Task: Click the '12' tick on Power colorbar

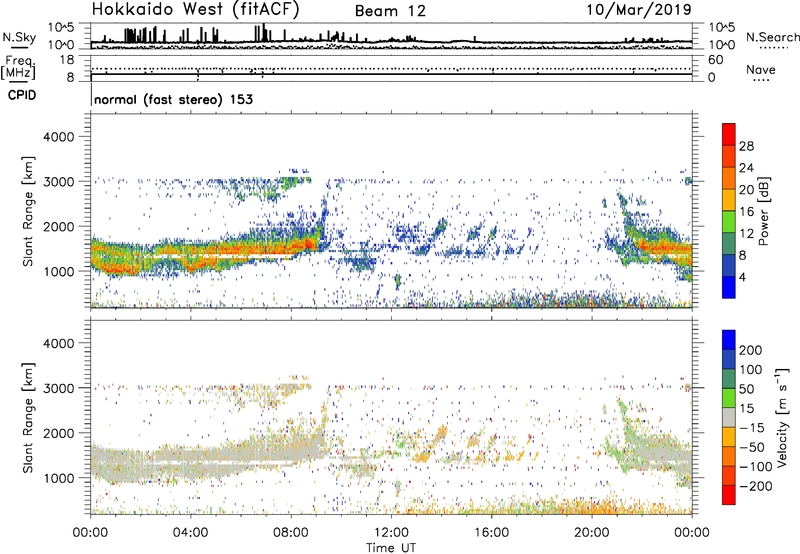Action: click(x=746, y=233)
